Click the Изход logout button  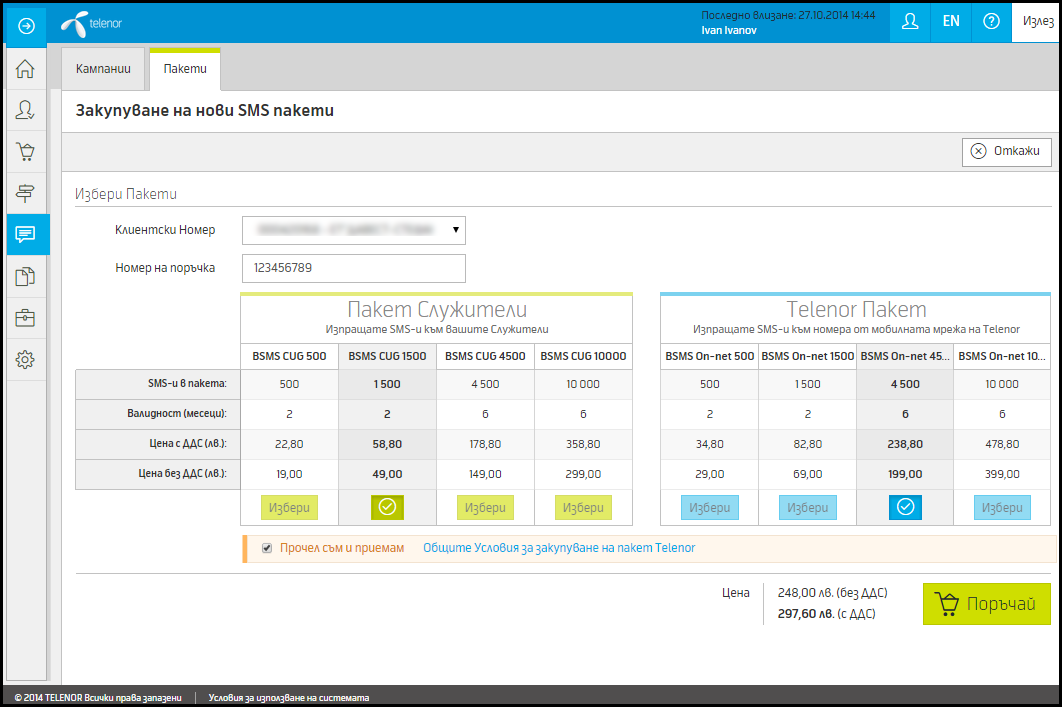pos(1037,22)
